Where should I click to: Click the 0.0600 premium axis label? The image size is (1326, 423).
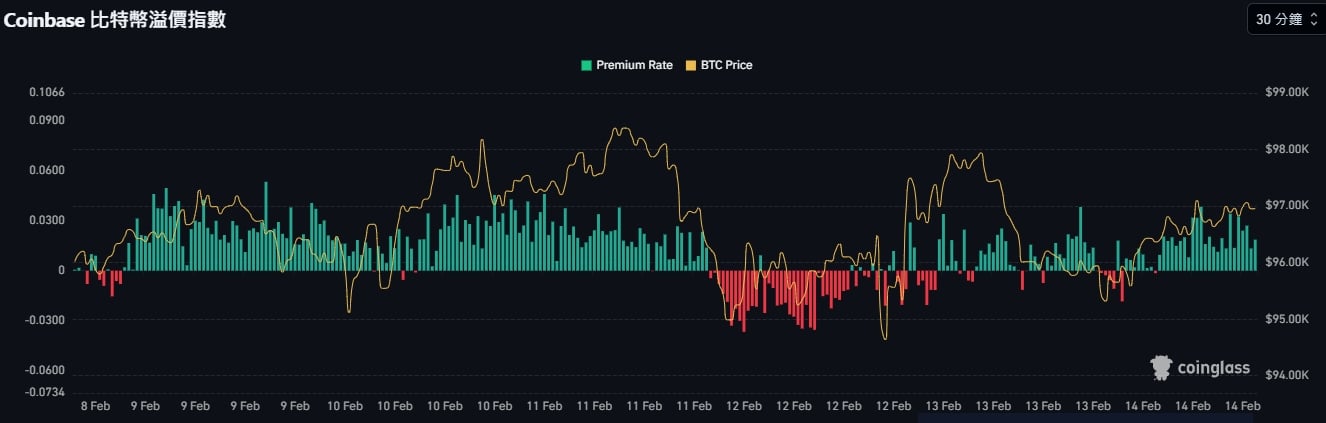point(47,170)
